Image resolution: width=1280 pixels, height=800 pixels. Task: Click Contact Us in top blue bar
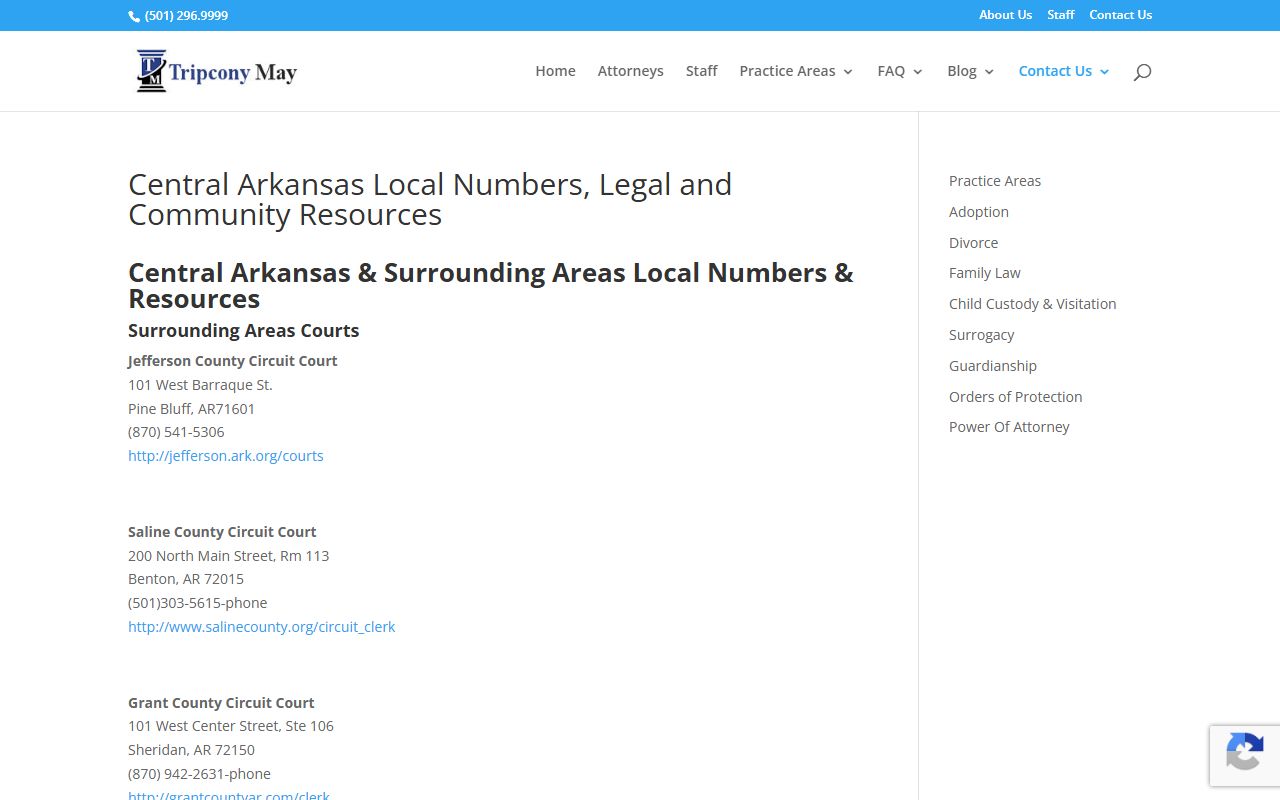point(1120,15)
